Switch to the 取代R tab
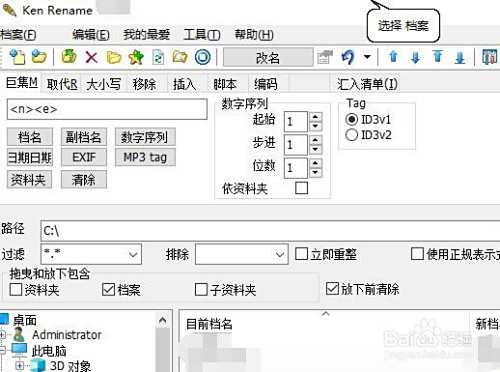Screen dimensions: 500x372 [x=62, y=84]
